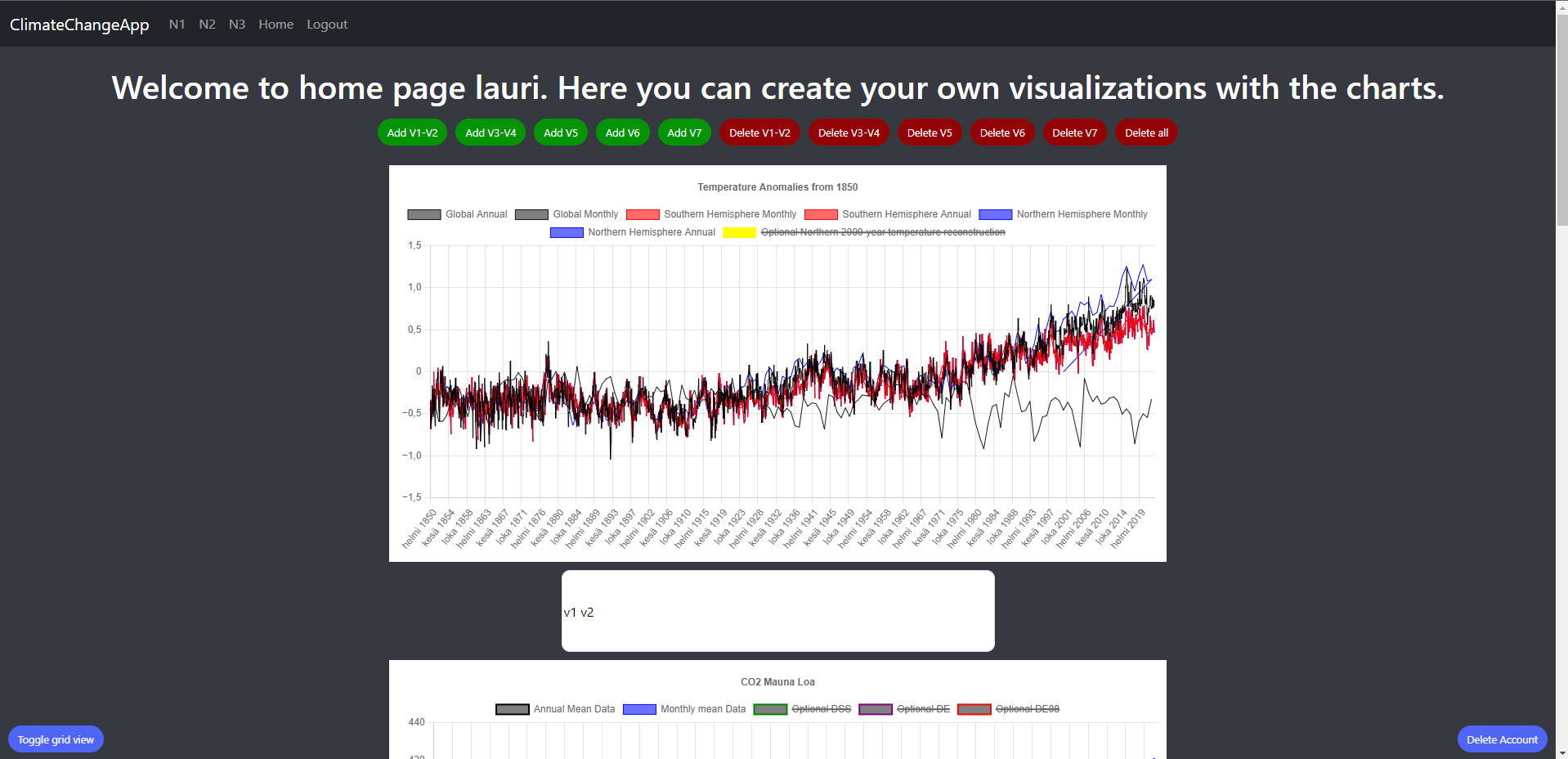Toggle grid view layout

[56, 739]
